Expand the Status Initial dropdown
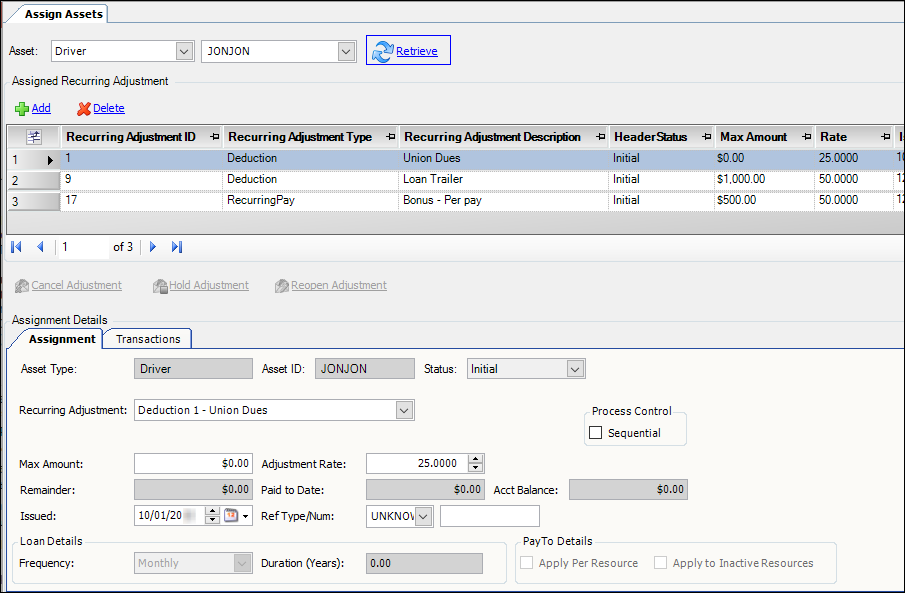The height and width of the screenshot is (593, 905). coord(574,369)
